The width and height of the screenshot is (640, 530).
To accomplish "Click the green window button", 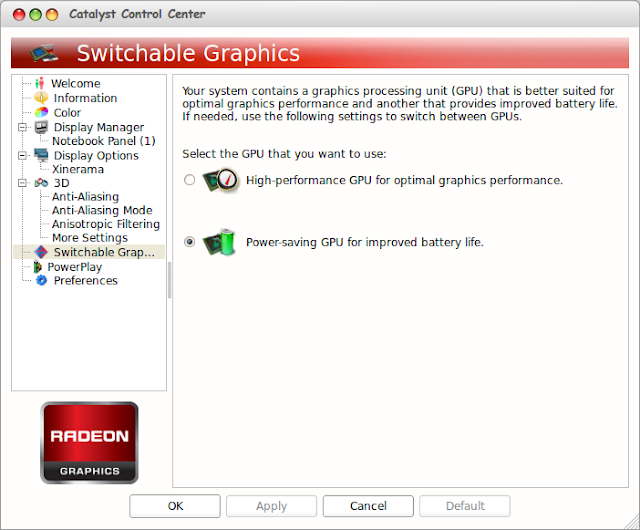I will click(36, 15).
